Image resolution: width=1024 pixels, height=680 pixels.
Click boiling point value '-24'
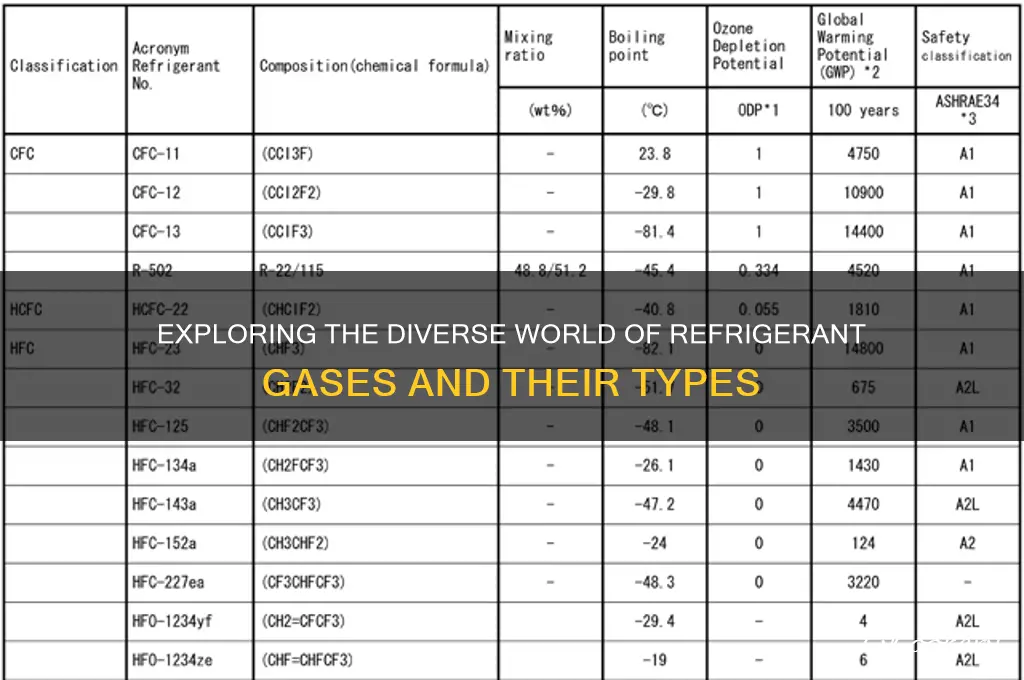(654, 543)
